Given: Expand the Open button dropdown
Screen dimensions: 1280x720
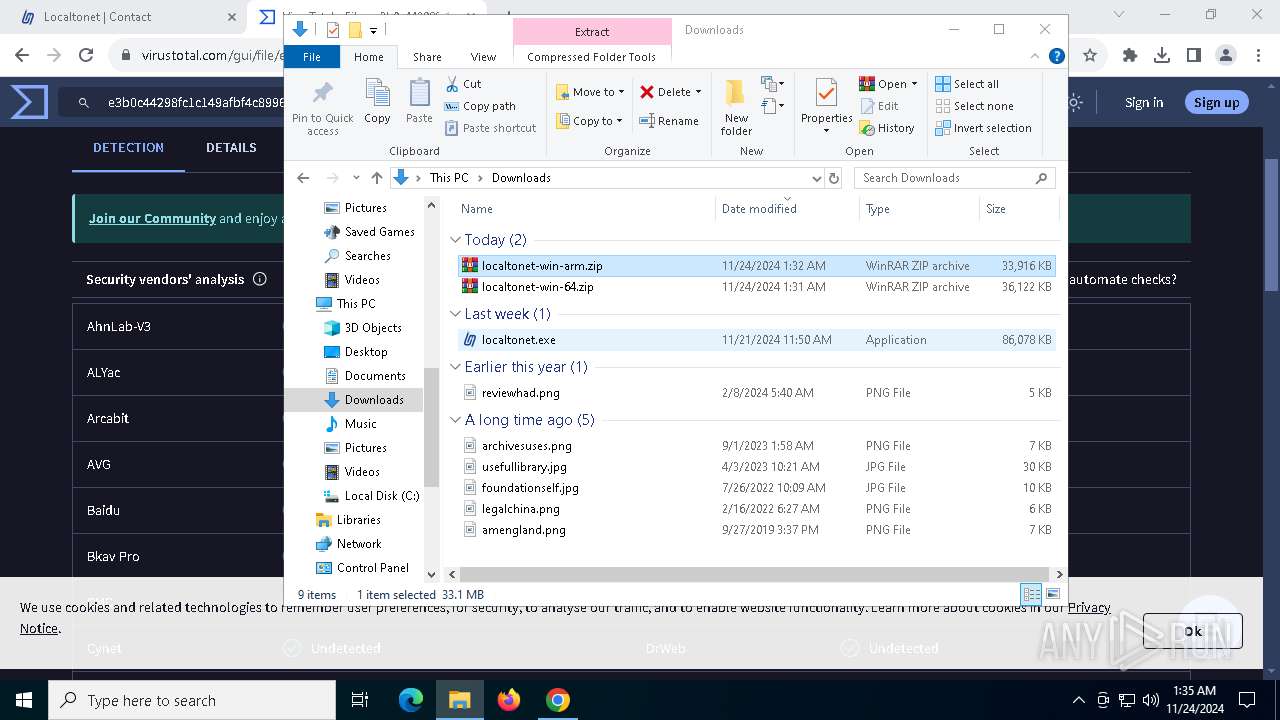Looking at the screenshot, I should (914, 84).
